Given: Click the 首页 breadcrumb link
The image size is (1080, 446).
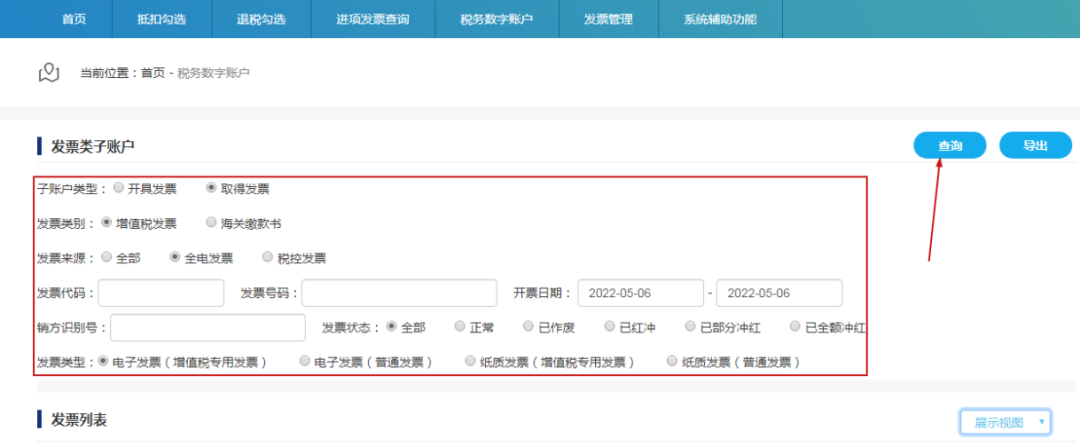Looking at the screenshot, I should coord(152,73).
